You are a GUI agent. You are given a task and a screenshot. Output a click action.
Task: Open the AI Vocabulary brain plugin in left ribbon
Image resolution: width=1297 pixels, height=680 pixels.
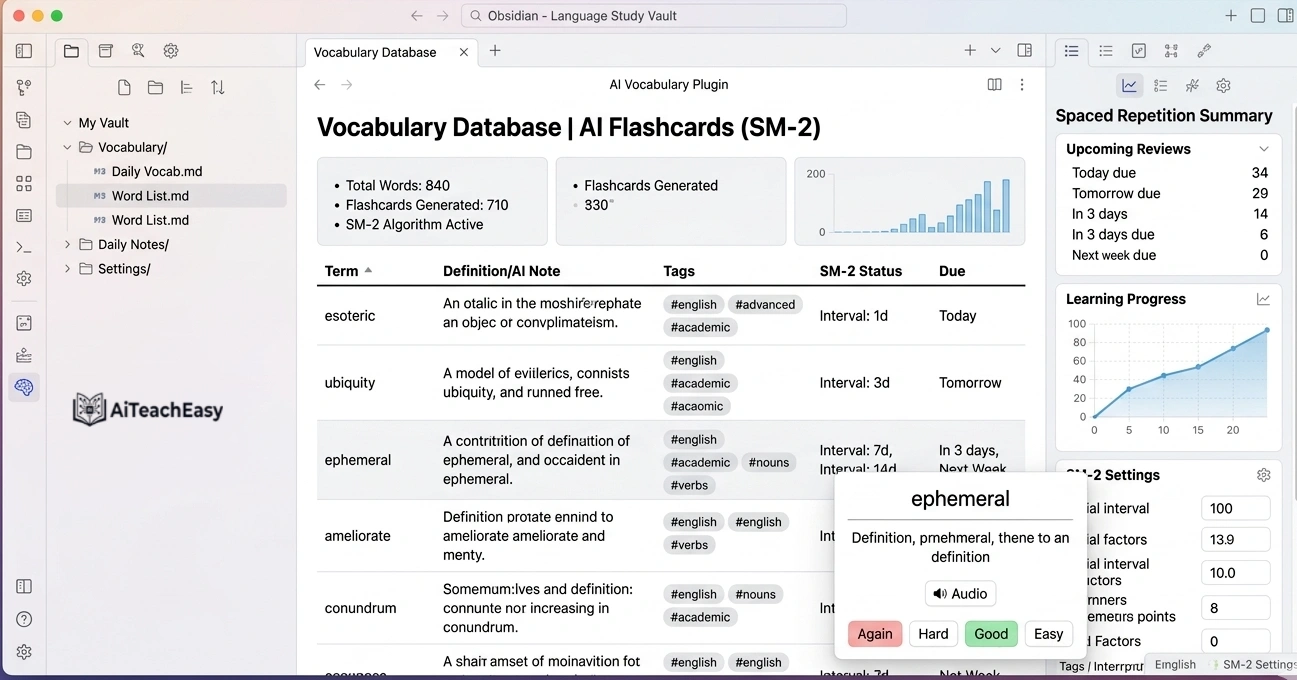click(23, 387)
